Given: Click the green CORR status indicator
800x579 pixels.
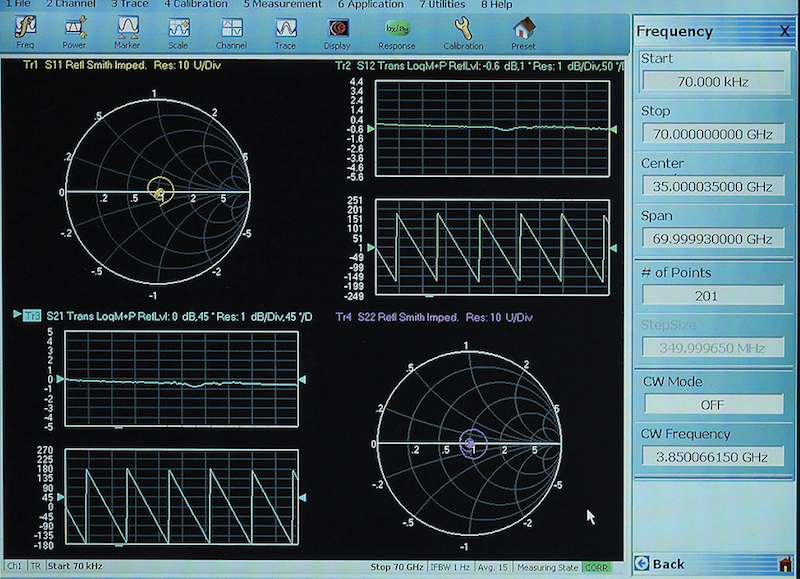Looking at the screenshot, I should (x=596, y=567).
